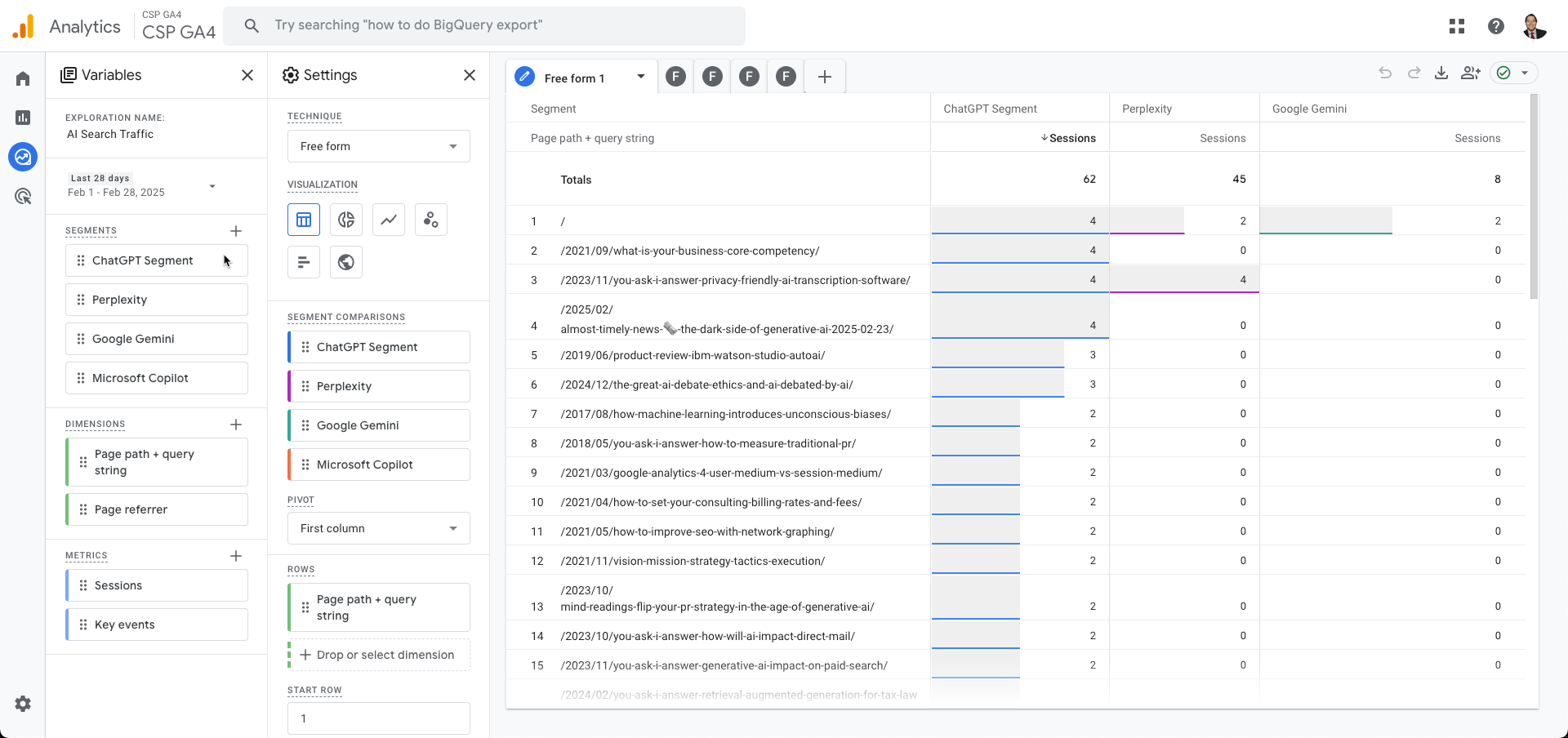
Task: Open the Explore icon in left navigation
Action: pyautogui.click(x=23, y=157)
